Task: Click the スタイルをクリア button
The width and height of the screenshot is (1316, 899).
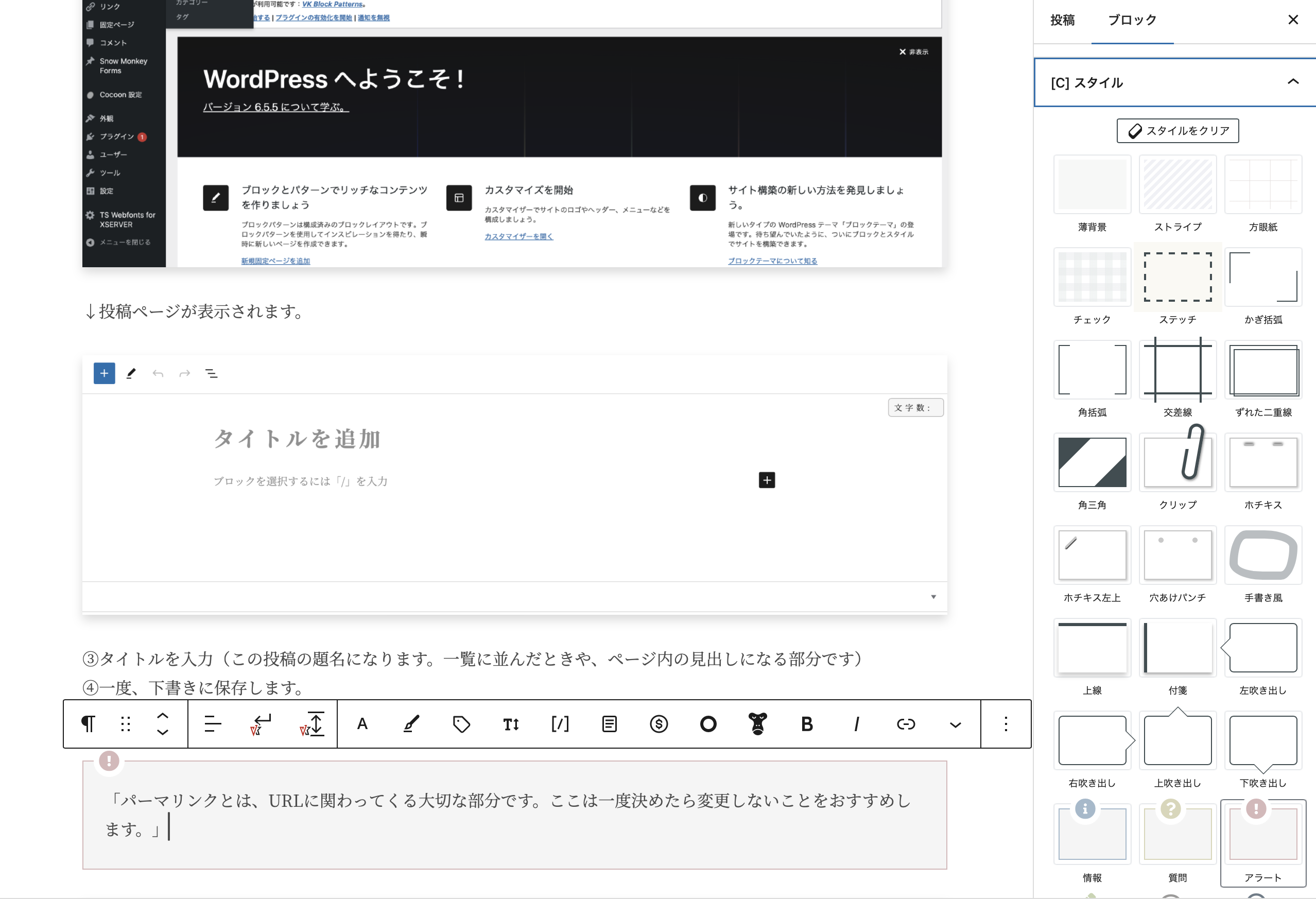Action: 1178,131
